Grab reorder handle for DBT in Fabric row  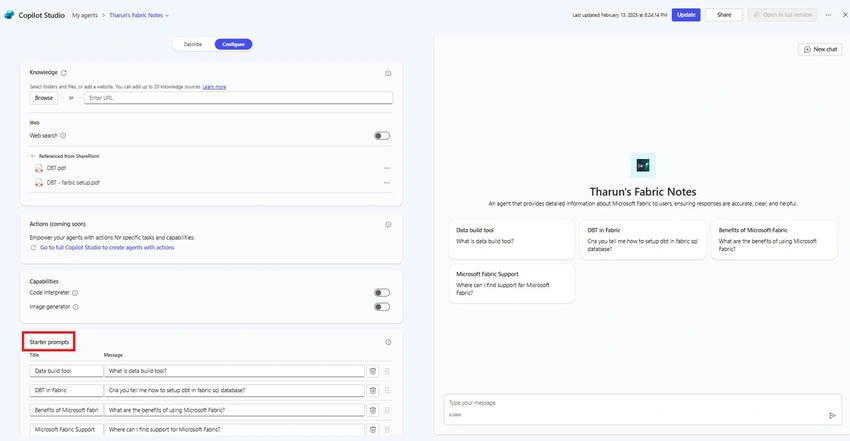click(x=387, y=391)
